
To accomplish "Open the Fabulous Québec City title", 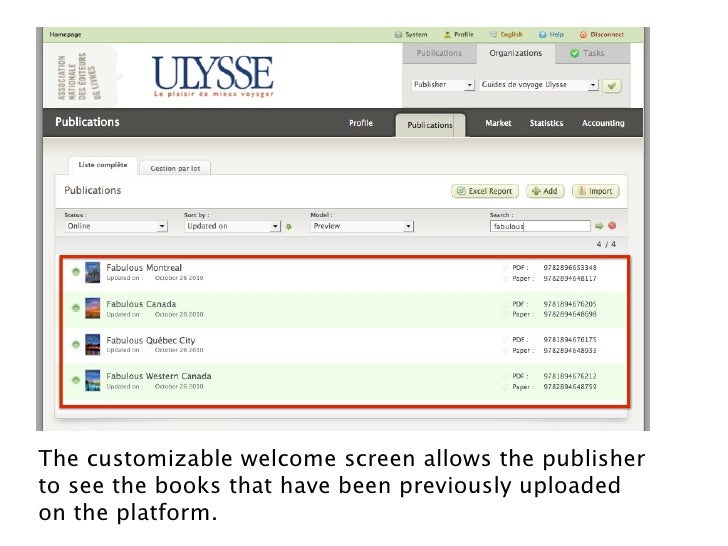I will (x=150, y=340).
